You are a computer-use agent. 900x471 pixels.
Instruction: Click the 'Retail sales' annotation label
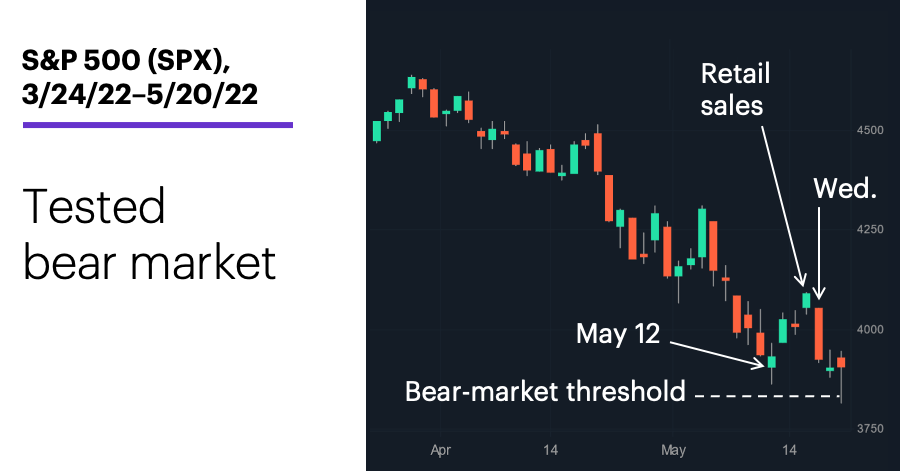(735, 89)
